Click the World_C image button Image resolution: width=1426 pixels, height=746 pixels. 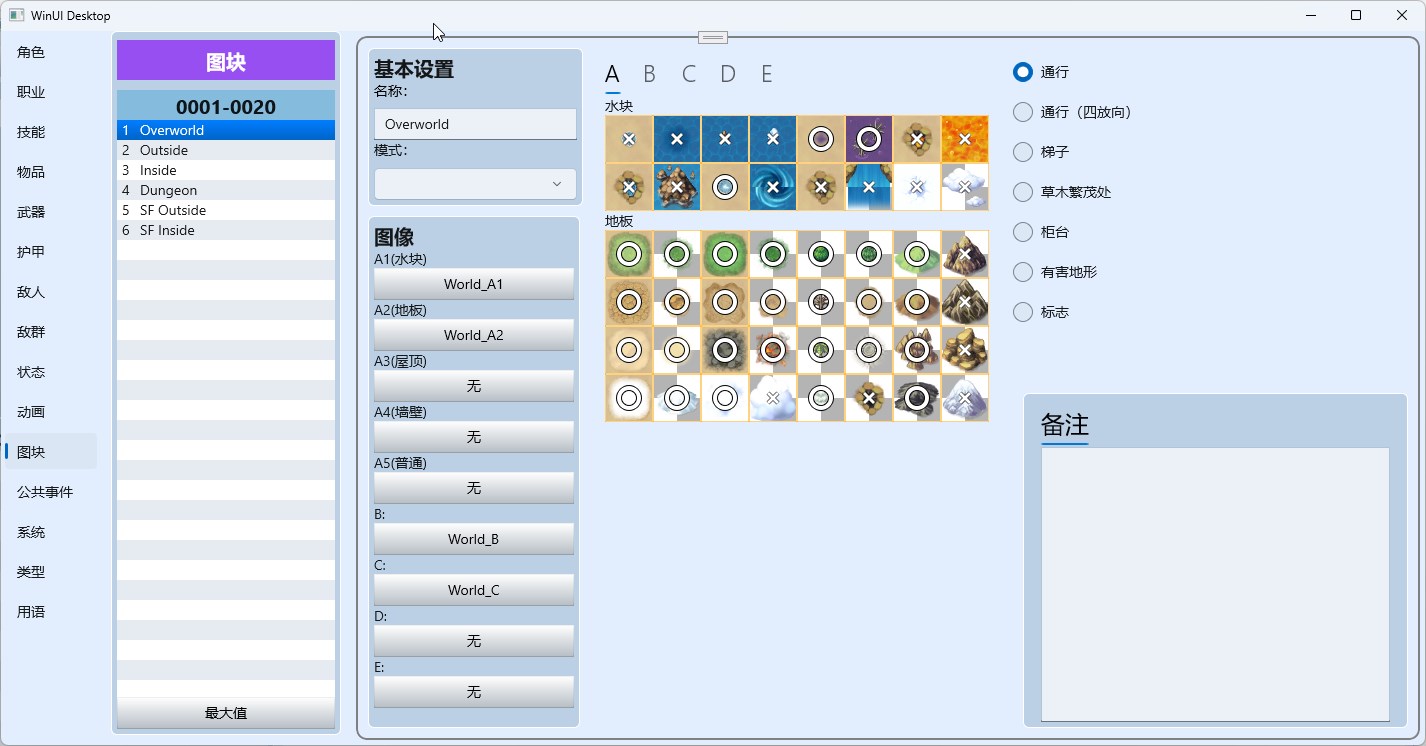coord(474,590)
